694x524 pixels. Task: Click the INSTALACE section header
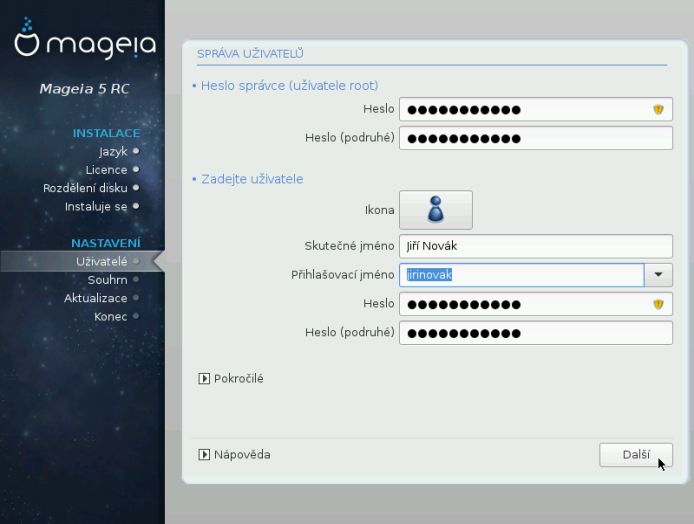(106, 133)
